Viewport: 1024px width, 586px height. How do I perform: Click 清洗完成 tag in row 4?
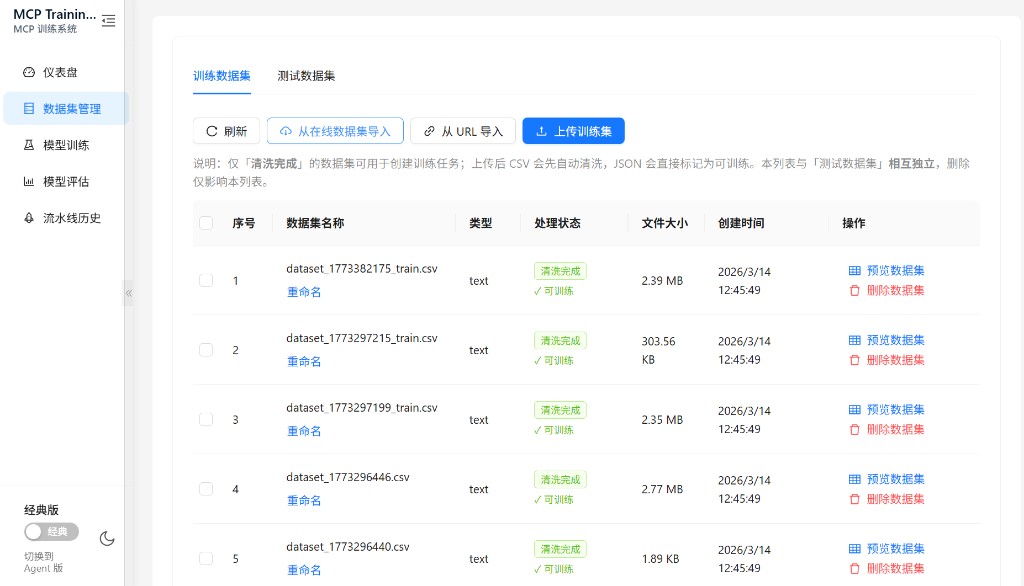click(x=560, y=480)
